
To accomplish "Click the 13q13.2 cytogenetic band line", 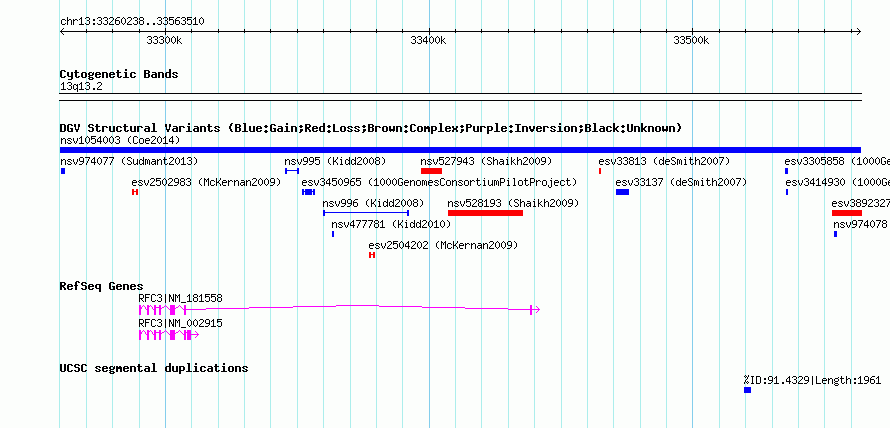I will (460, 97).
